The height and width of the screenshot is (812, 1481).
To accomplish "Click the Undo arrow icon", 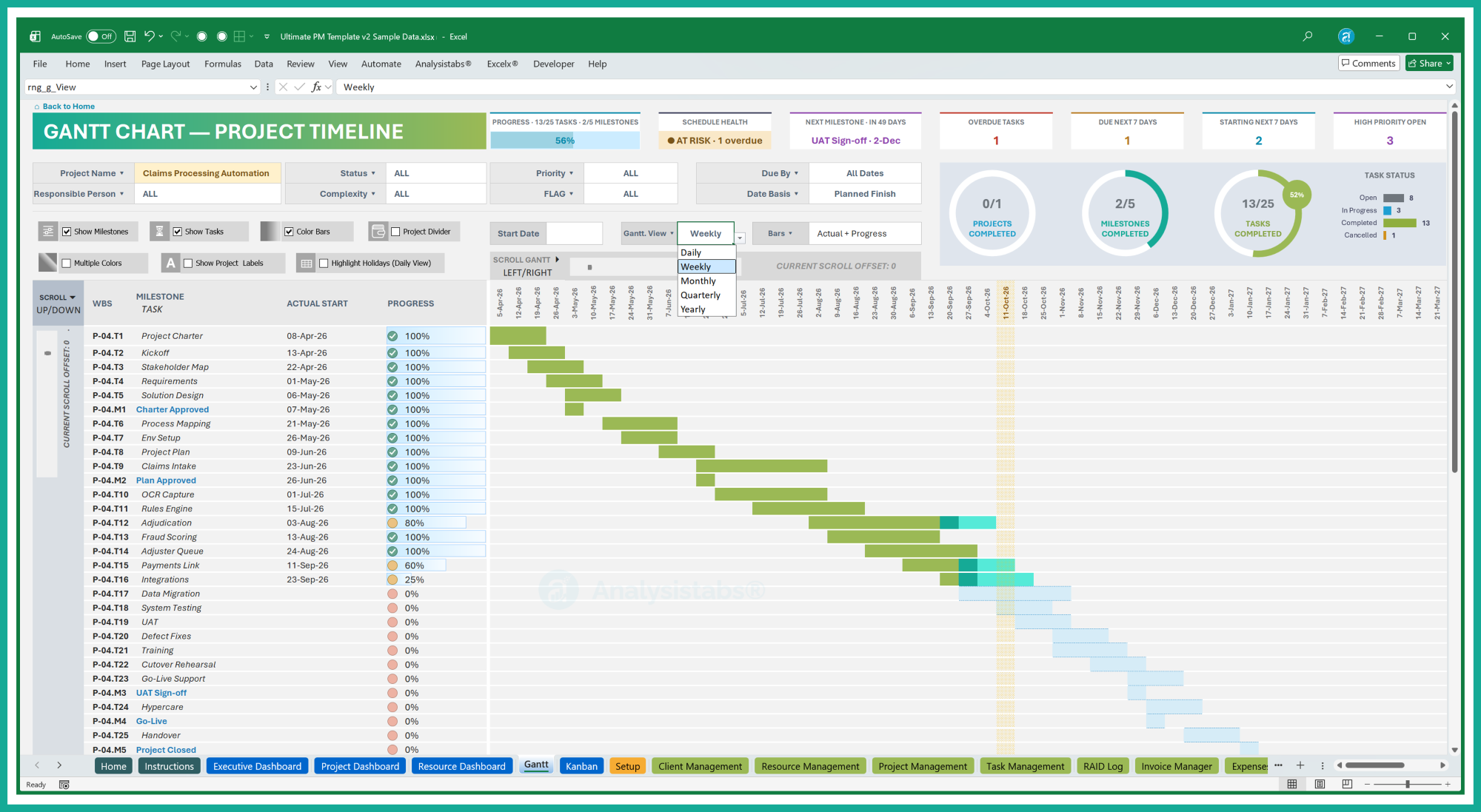I will 150,36.
